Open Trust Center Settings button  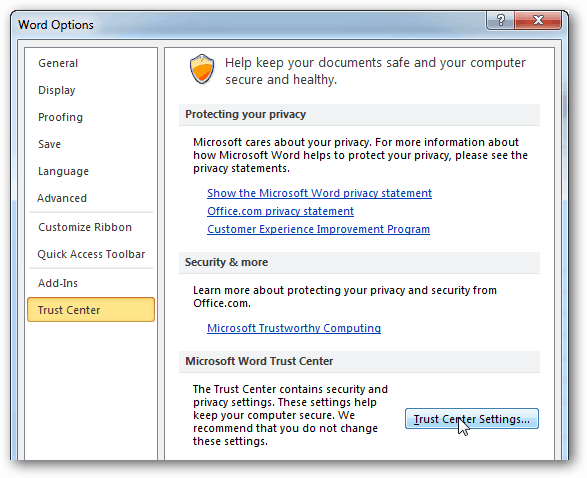click(x=472, y=418)
